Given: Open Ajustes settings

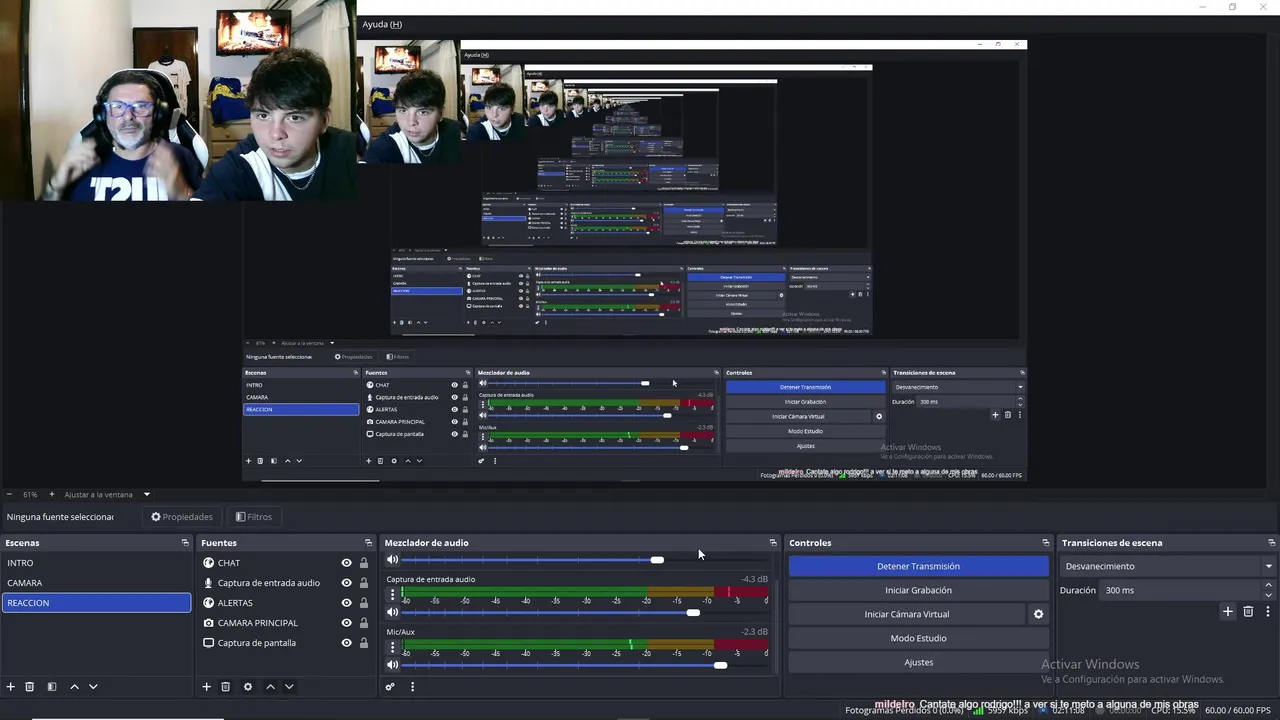Looking at the screenshot, I should pyautogui.click(x=918, y=662).
